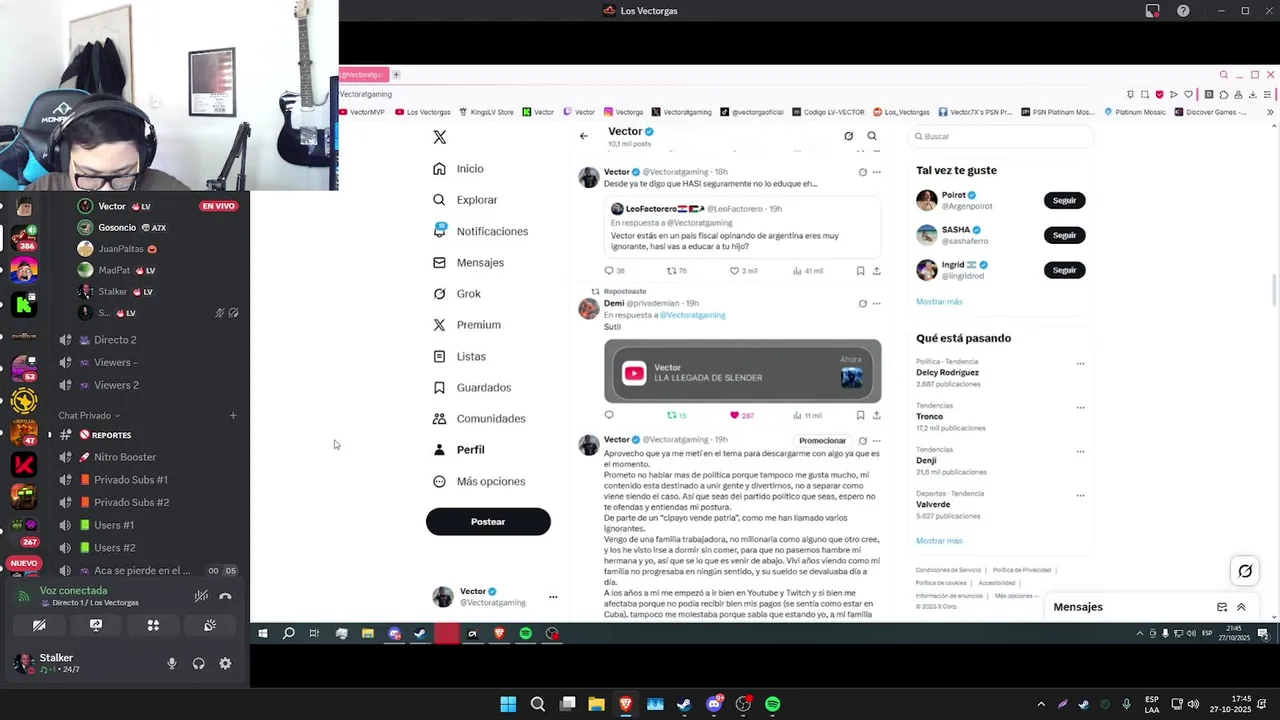The height and width of the screenshot is (720, 1280).
Task: Turn on camera in Discord
Action: pos(39,625)
